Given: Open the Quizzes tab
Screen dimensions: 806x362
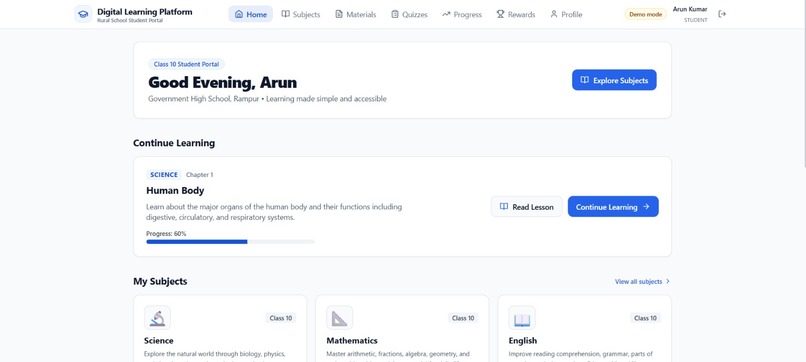Looking at the screenshot, I should tap(409, 14).
